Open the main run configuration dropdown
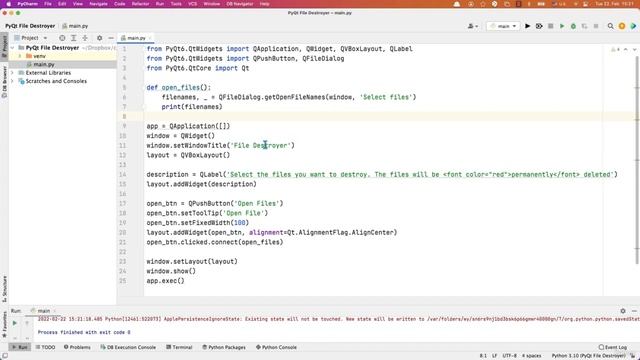 click(503, 26)
